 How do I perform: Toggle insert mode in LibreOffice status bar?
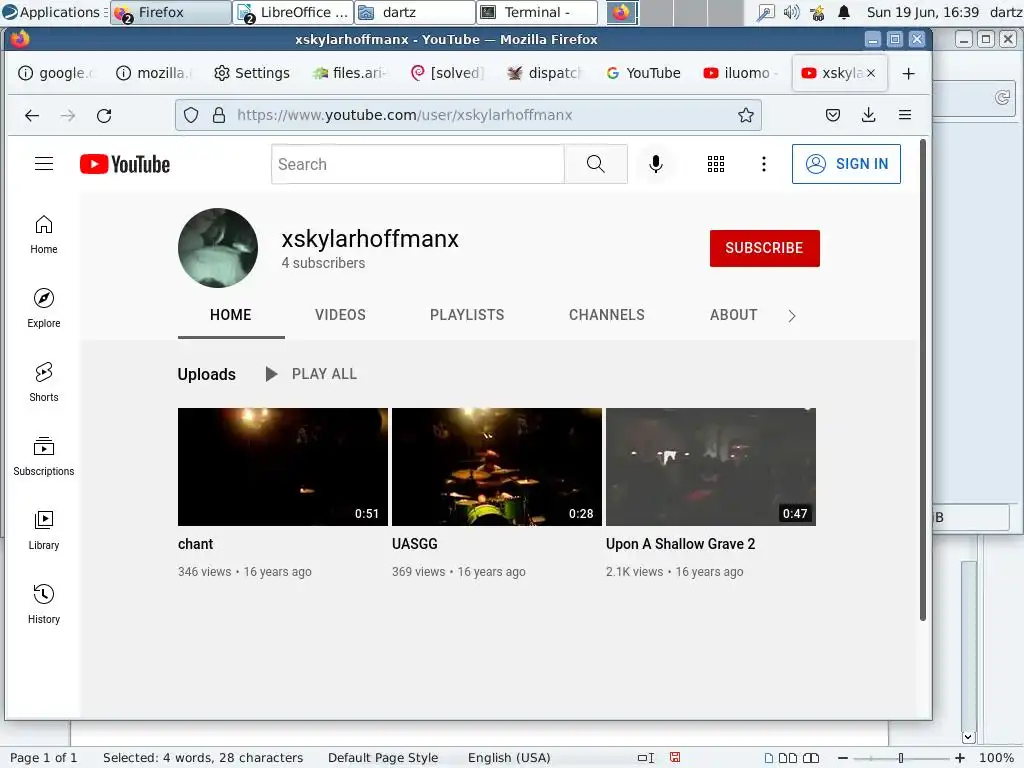pos(646,758)
